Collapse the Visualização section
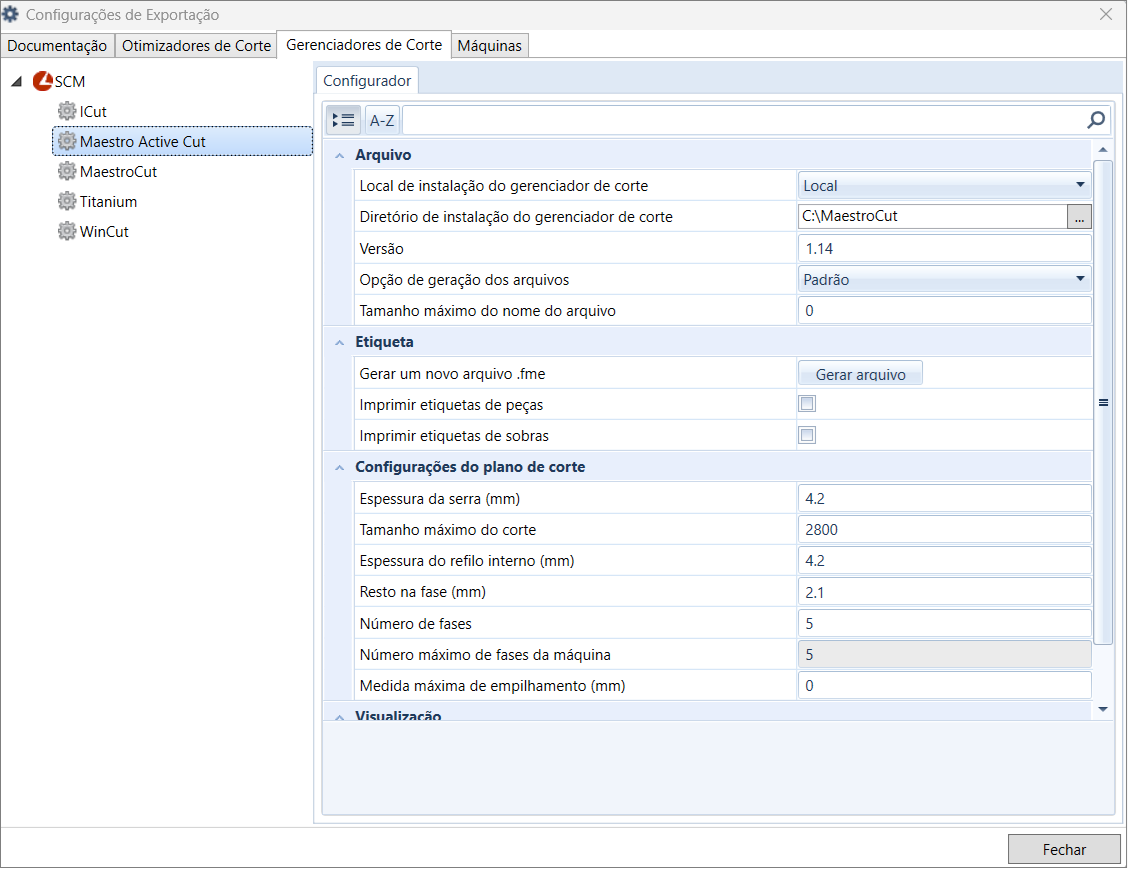 tap(339, 716)
